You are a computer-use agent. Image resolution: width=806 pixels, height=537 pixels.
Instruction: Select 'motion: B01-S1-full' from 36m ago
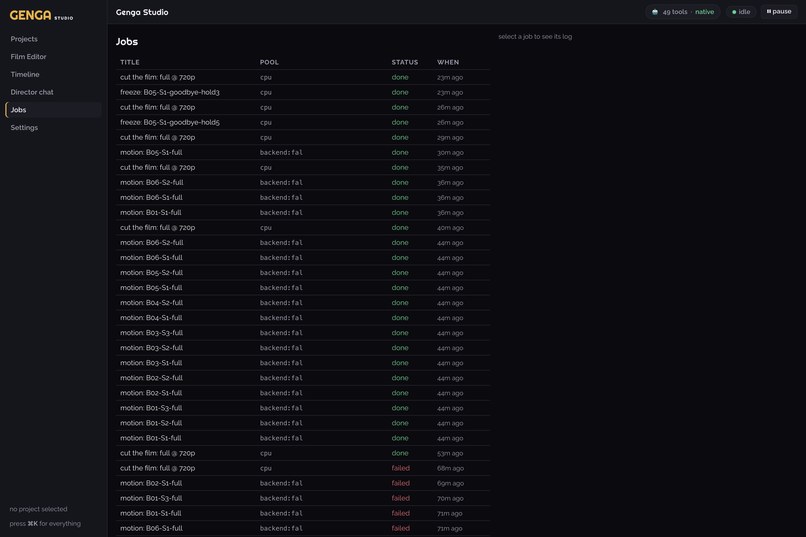coord(303,213)
